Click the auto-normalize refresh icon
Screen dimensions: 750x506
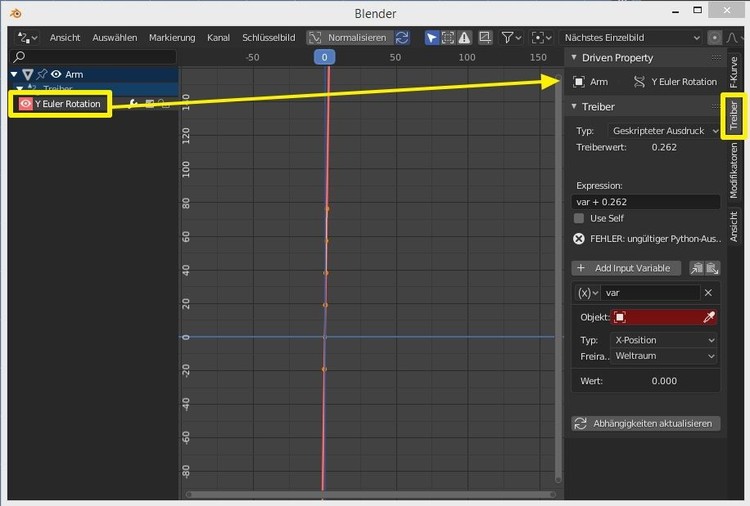402,37
